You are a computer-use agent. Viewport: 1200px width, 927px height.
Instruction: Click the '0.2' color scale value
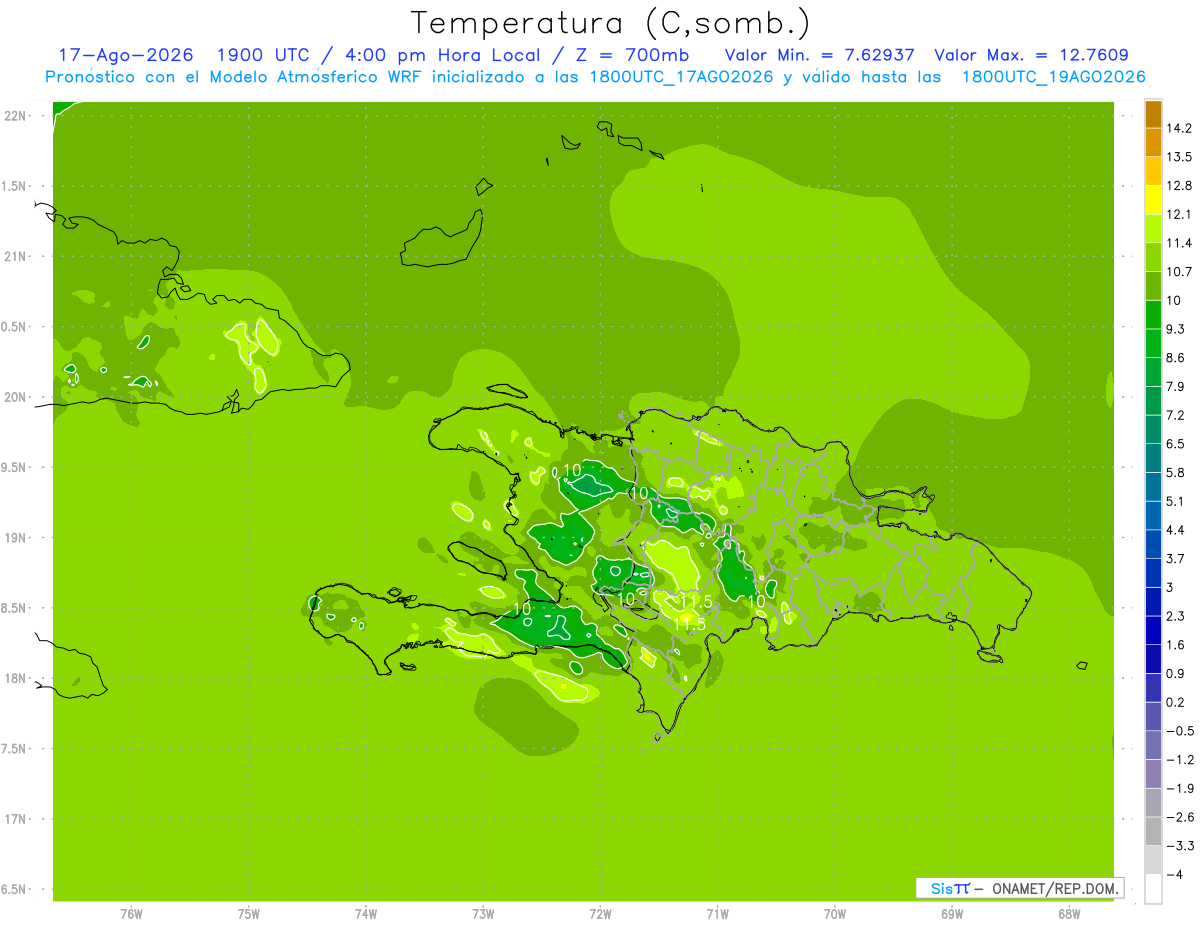pos(1176,702)
